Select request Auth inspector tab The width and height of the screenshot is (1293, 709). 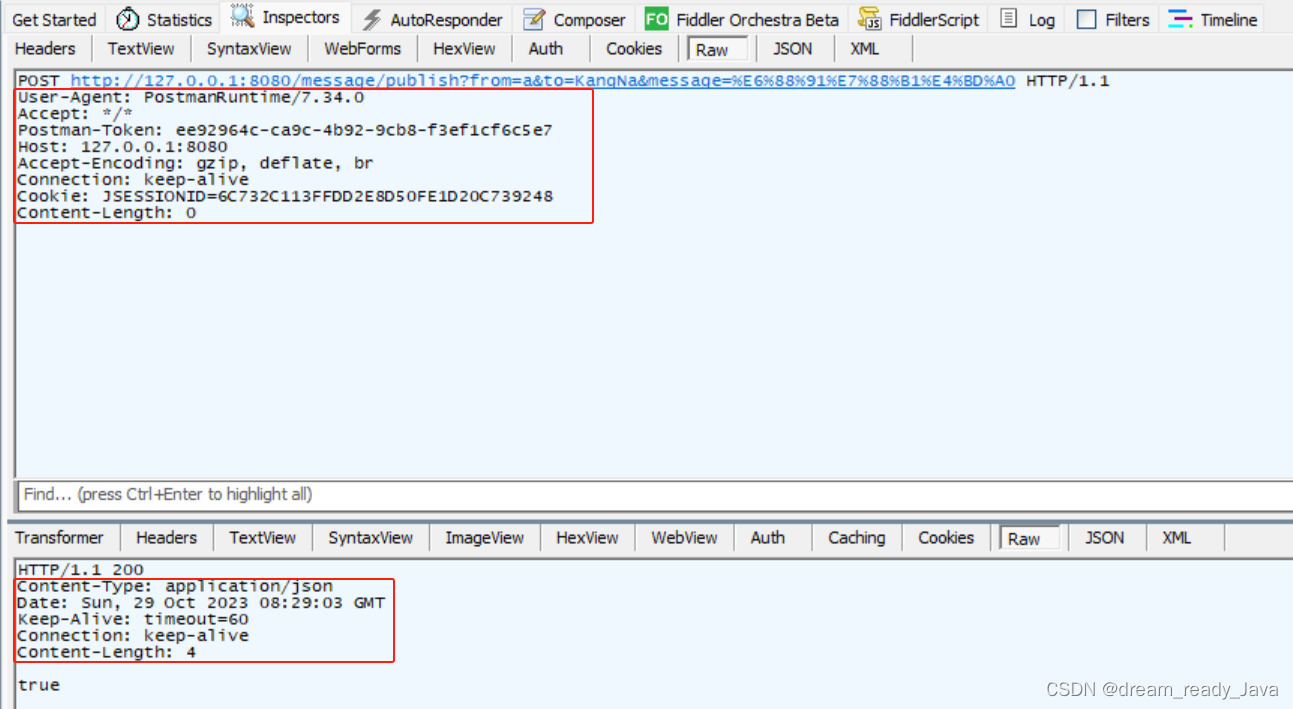(x=545, y=48)
